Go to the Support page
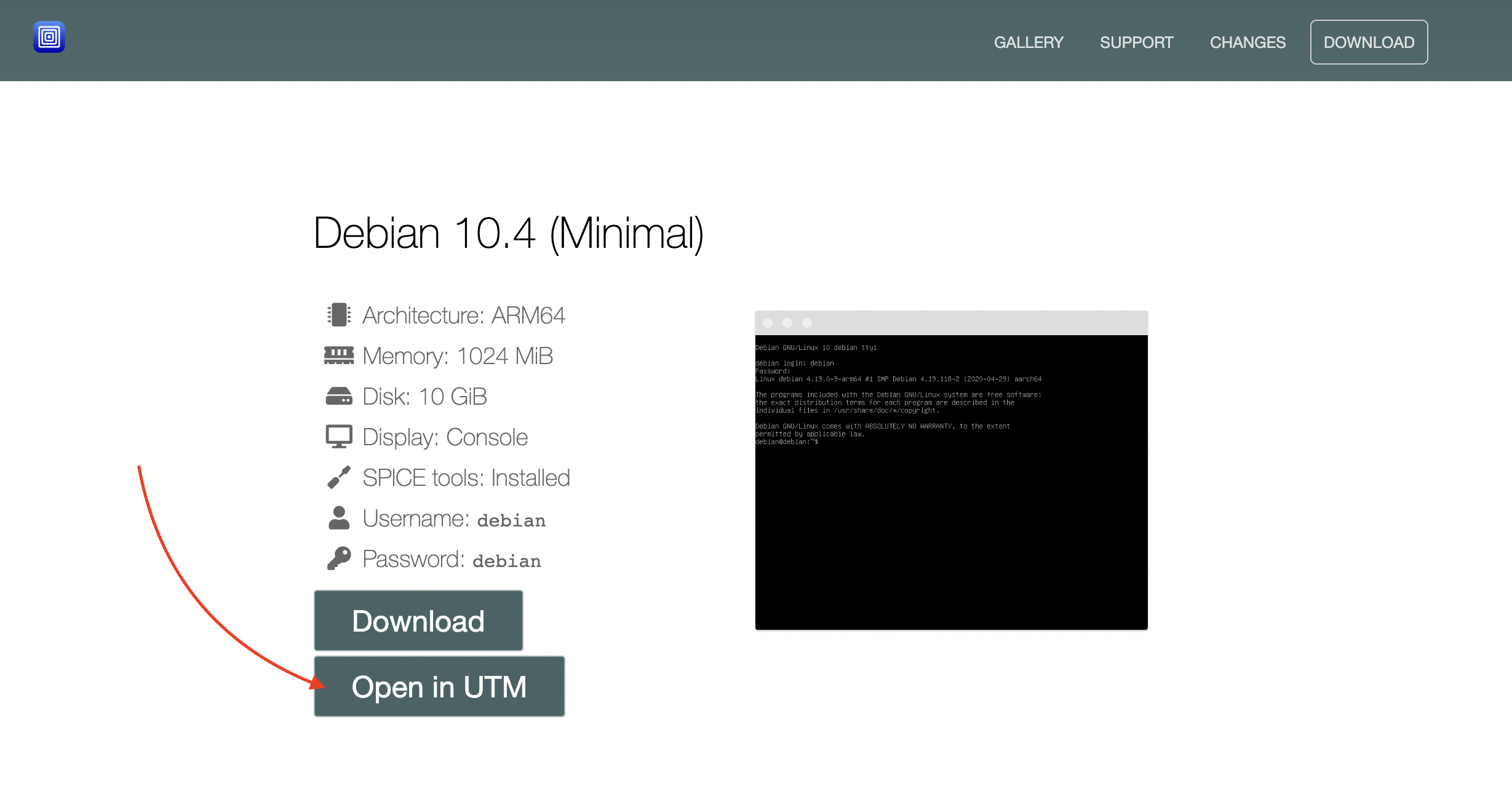This screenshot has height=786, width=1512. (1136, 42)
